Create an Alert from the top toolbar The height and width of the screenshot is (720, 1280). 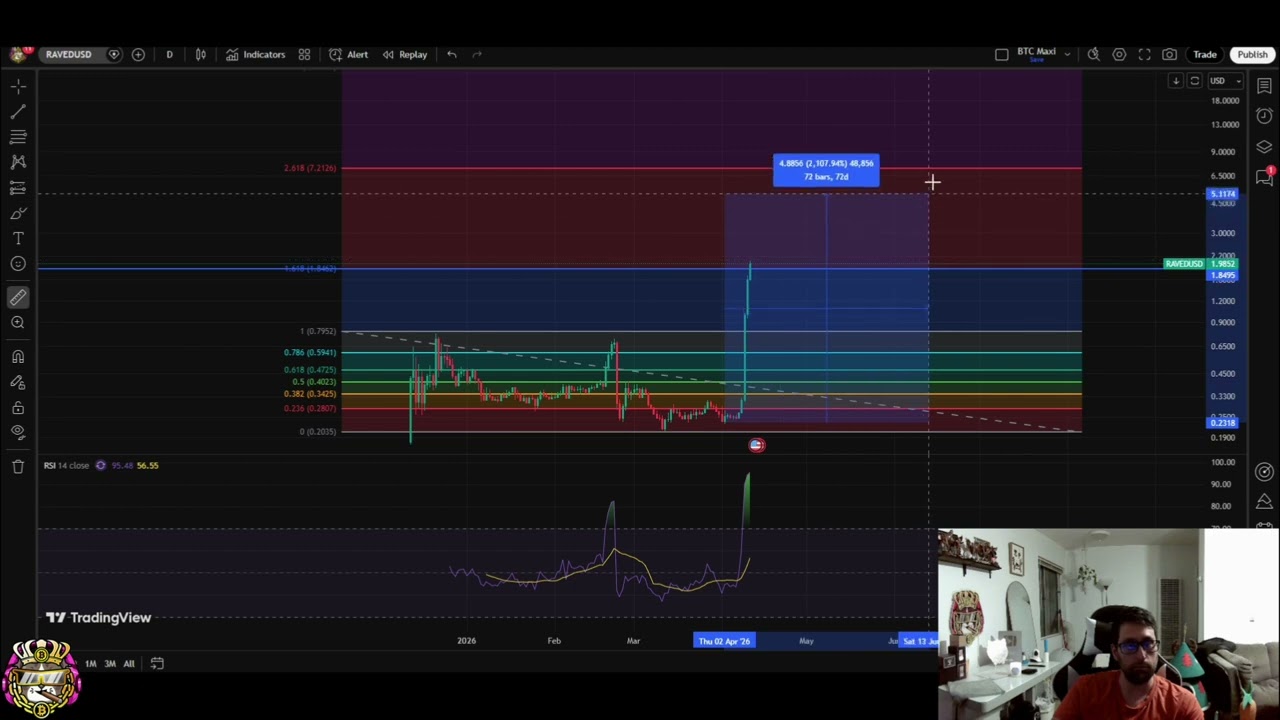point(348,54)
